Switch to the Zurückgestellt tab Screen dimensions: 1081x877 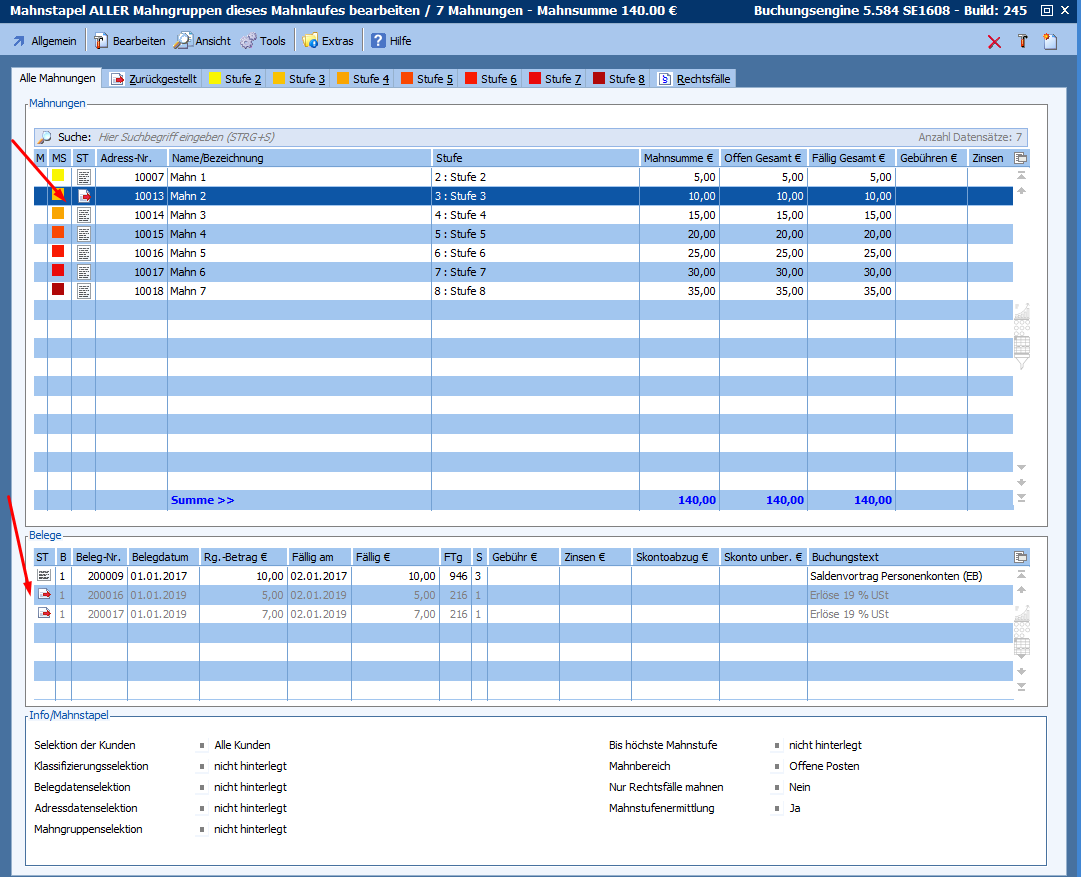click(154, 79)
